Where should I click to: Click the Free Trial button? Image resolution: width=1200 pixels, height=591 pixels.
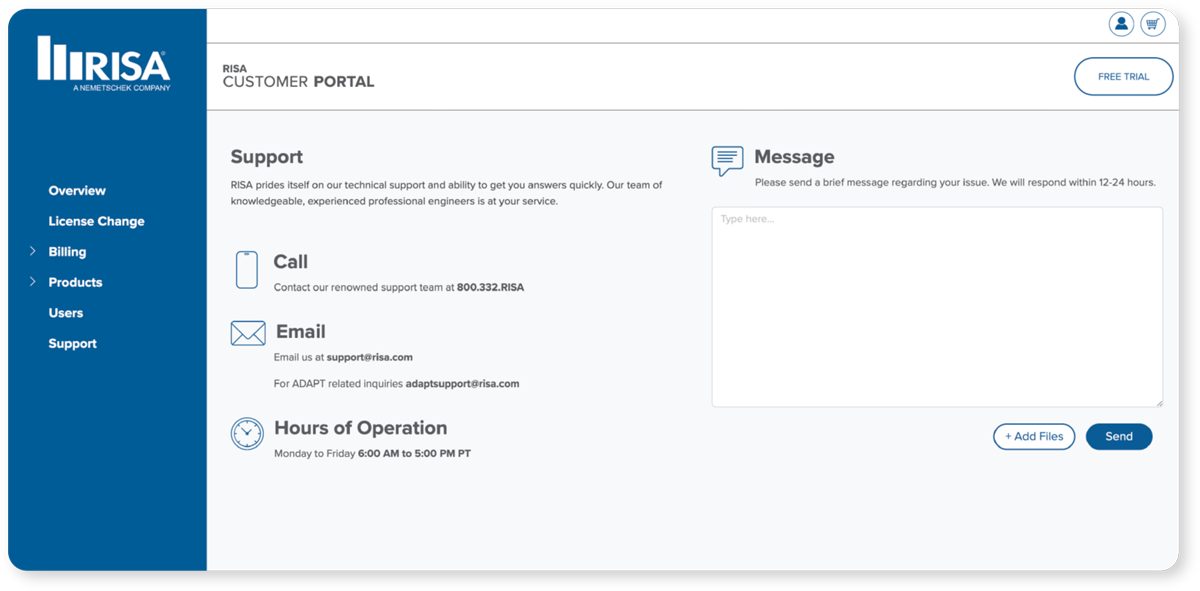1123,77
